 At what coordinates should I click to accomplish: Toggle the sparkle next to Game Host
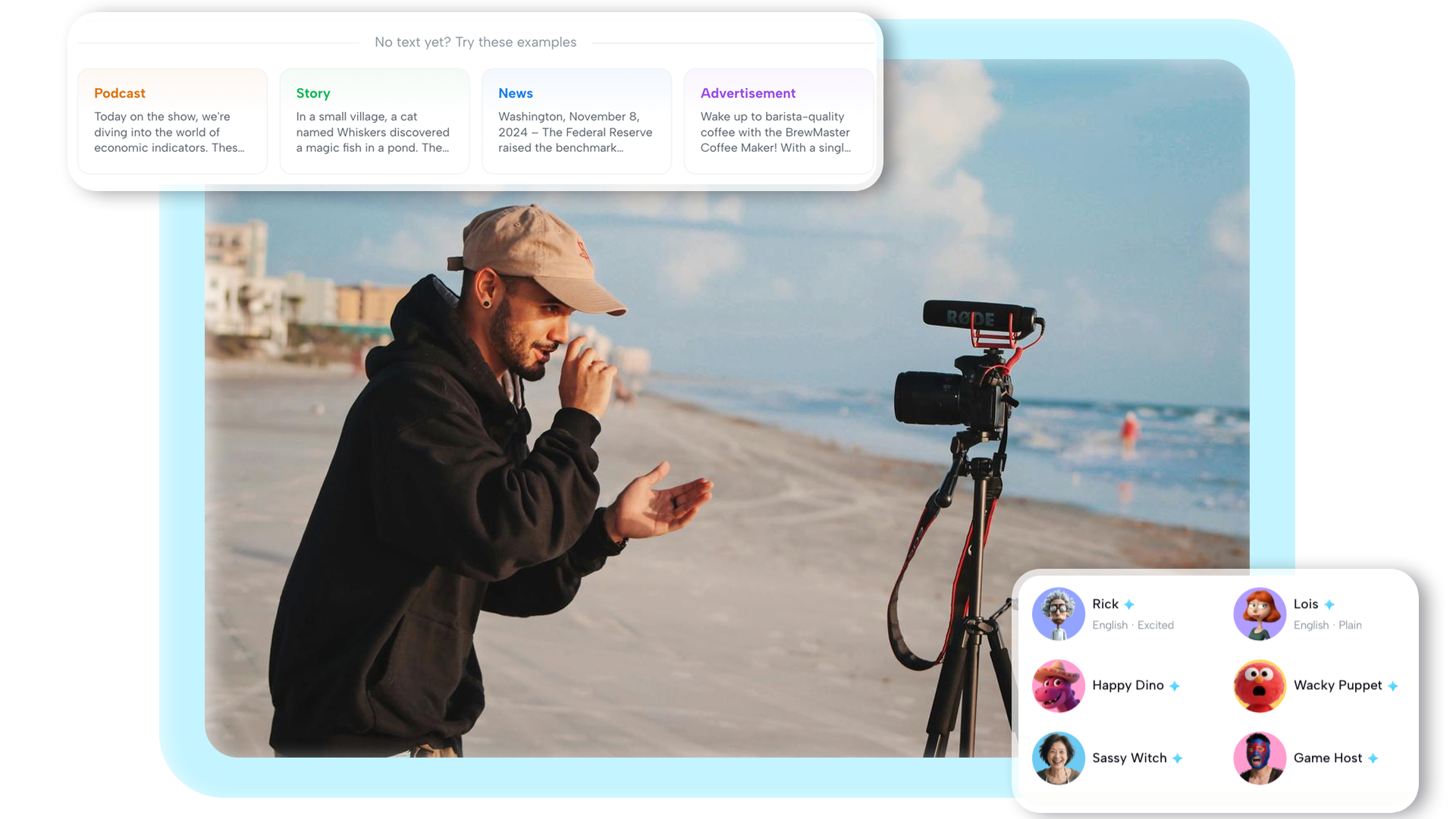pyautogui.click(x=1373, y=758)
